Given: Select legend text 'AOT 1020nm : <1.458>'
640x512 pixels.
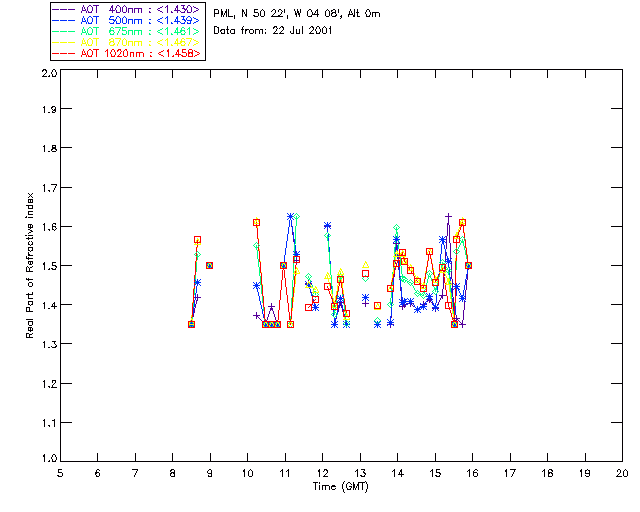Looking at the screenshot, I should (x=140, y=53).
